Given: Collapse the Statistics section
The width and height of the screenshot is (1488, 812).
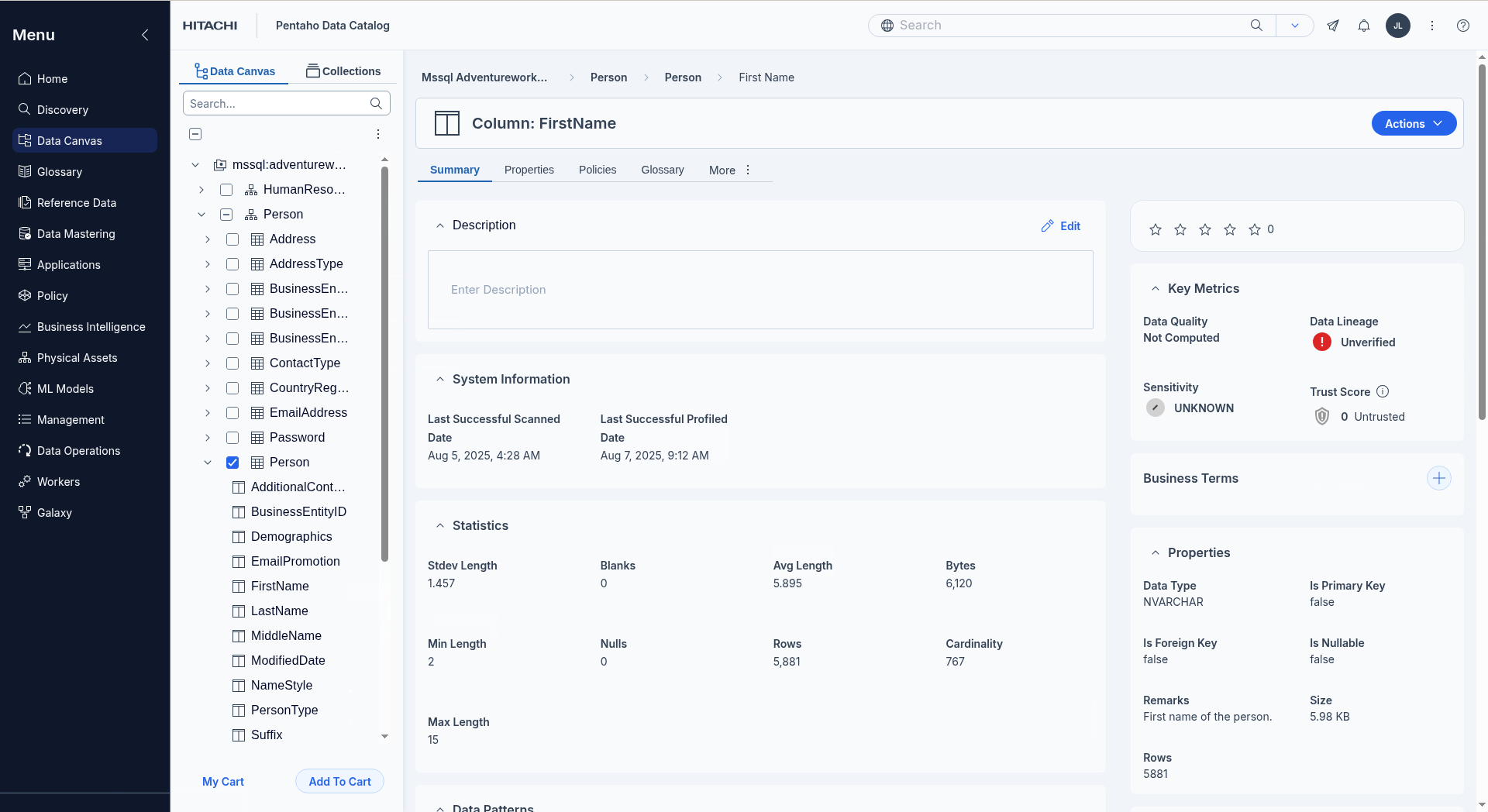Looking at the screenshot, I should click(x=439, y=526).
